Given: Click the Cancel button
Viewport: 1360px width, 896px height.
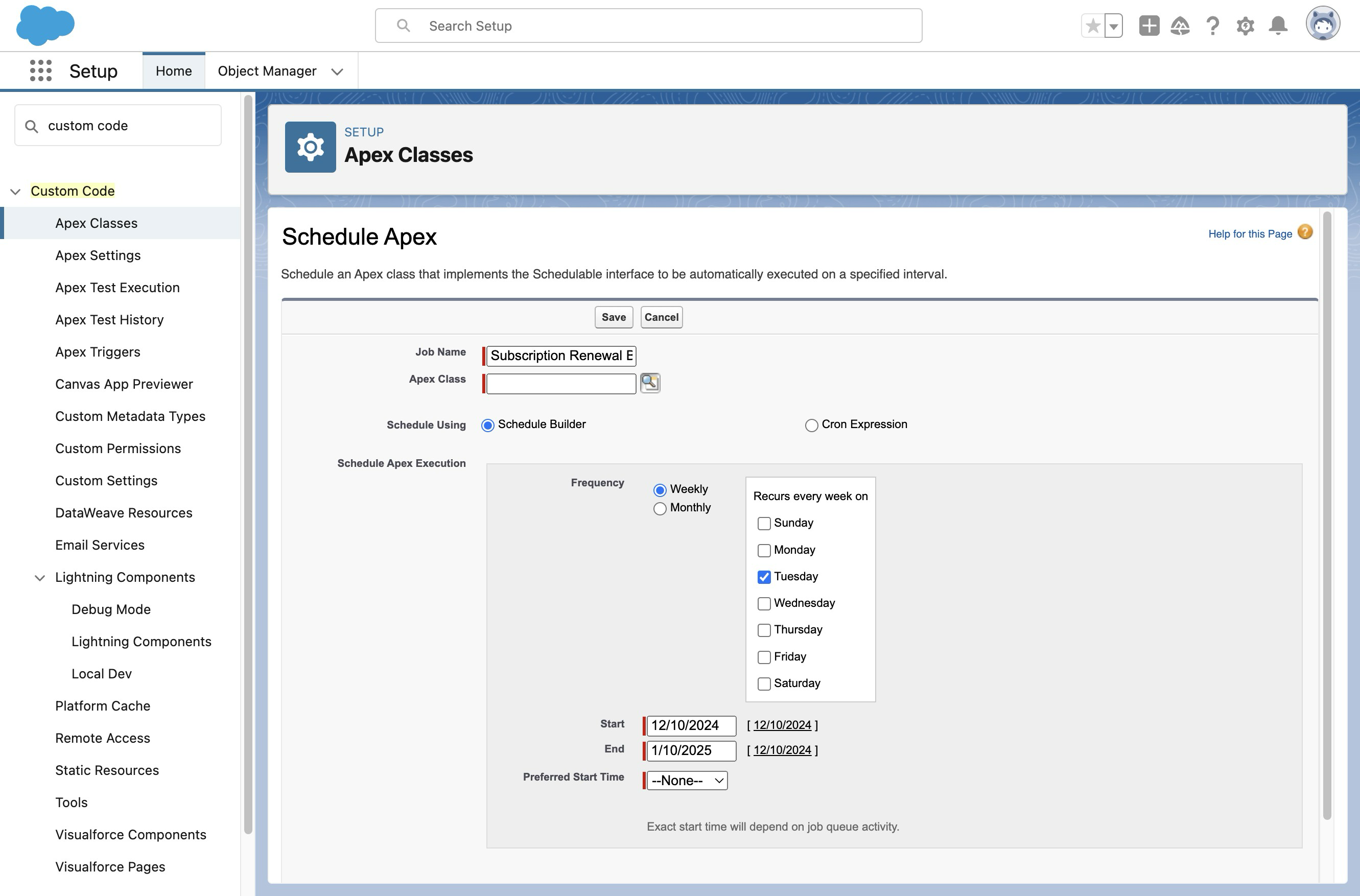Looking at the screenshot, I should coord(662,317).
